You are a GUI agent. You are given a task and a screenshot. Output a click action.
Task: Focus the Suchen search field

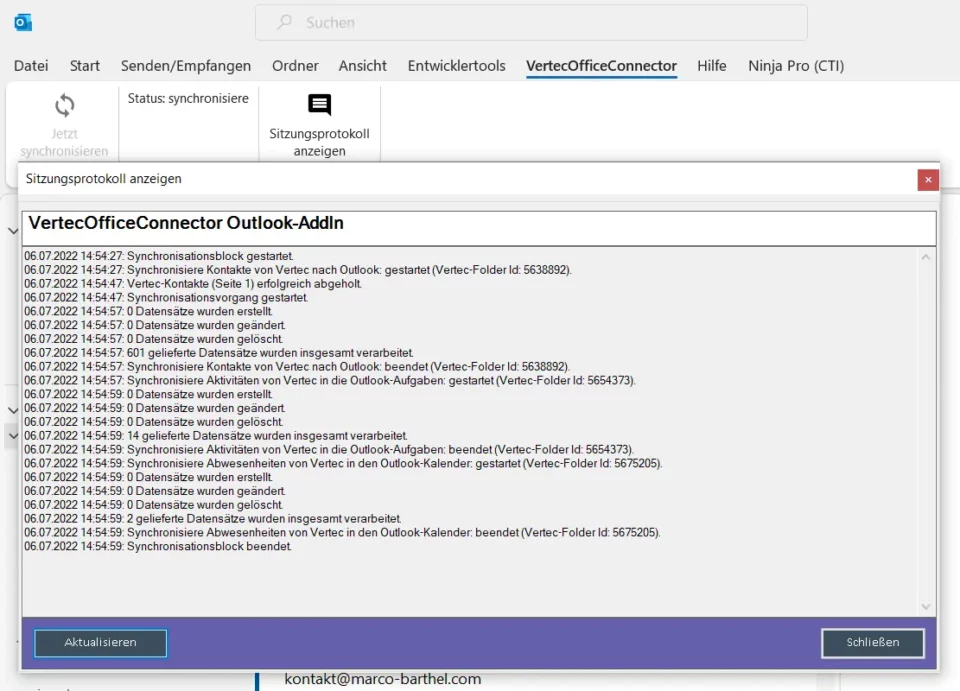point(531,23)
